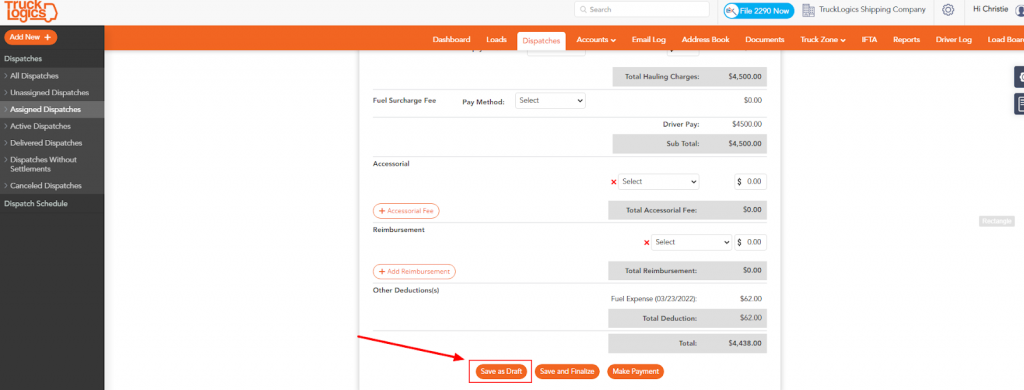This screenshot has width=1024, height=390.
Task: Click the Search input field
Action: [x=642, y=10]
